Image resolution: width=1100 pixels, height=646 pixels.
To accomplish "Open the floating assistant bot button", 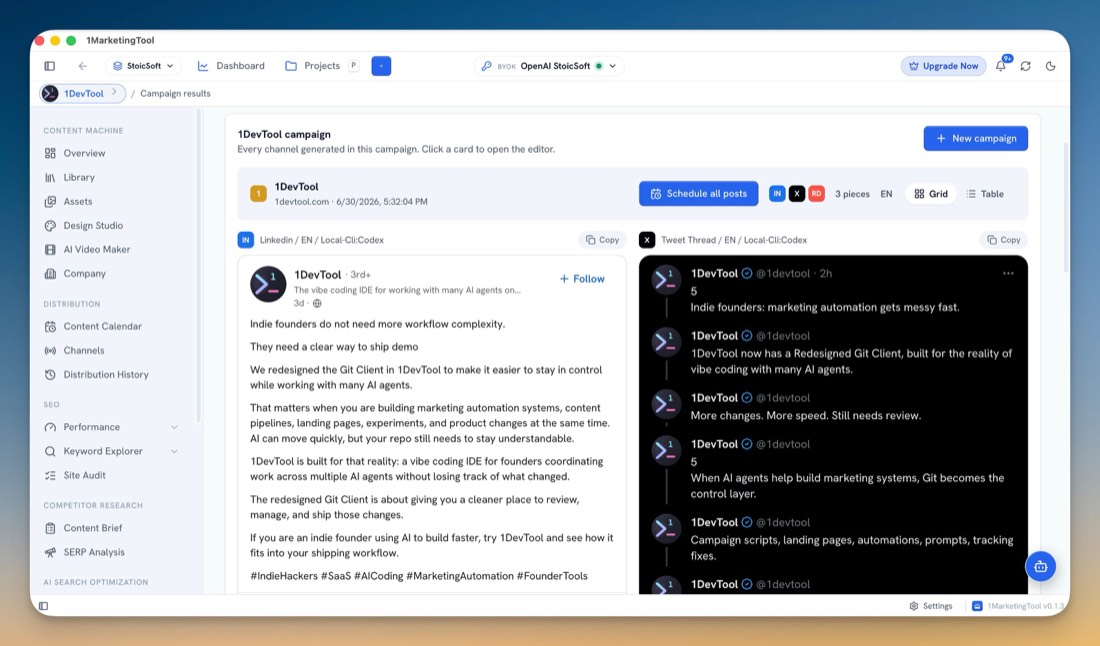I will click(x=1040, y=566).
